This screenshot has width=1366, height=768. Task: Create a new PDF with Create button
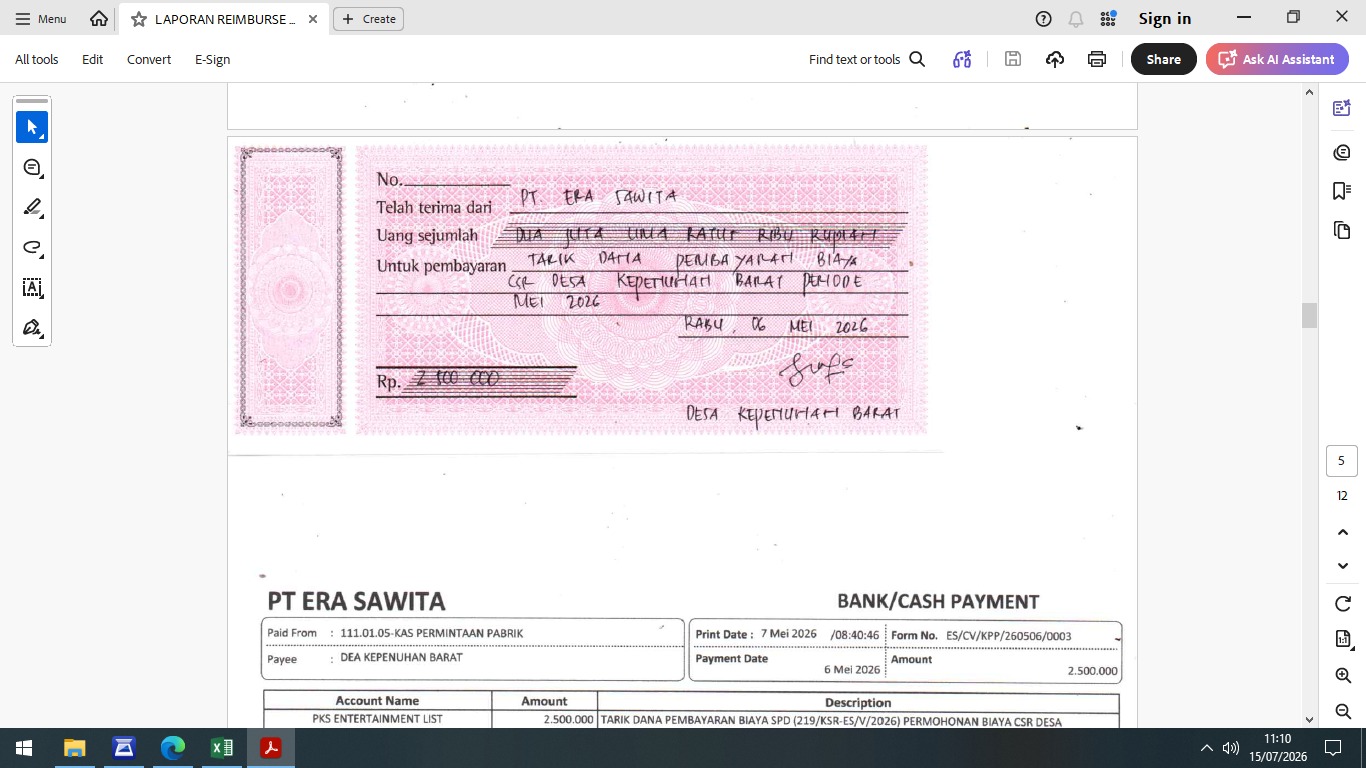point(368,19)
